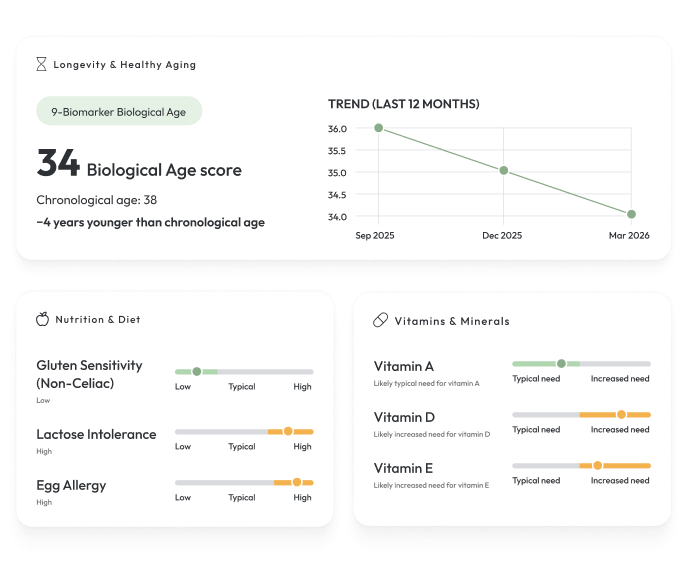Click the small 'High' result under Egg Allergy

[44, 502]
